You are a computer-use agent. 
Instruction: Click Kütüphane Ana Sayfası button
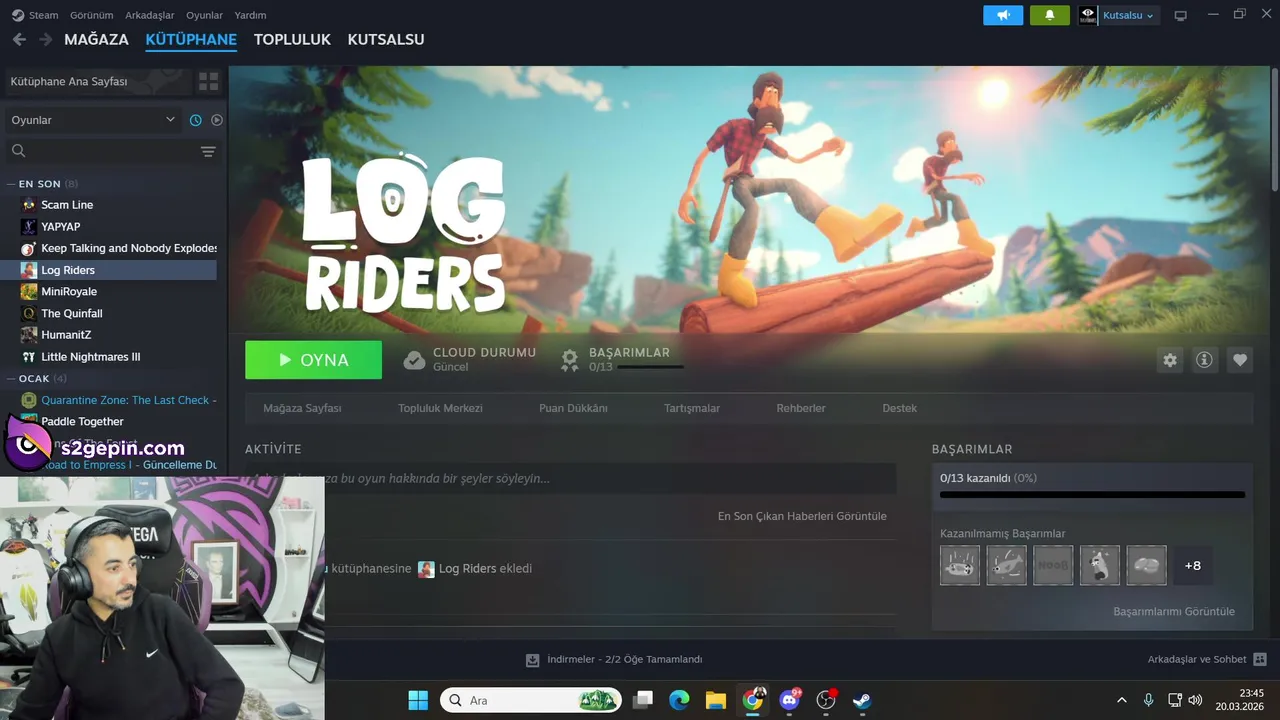[x=98, y=81]
